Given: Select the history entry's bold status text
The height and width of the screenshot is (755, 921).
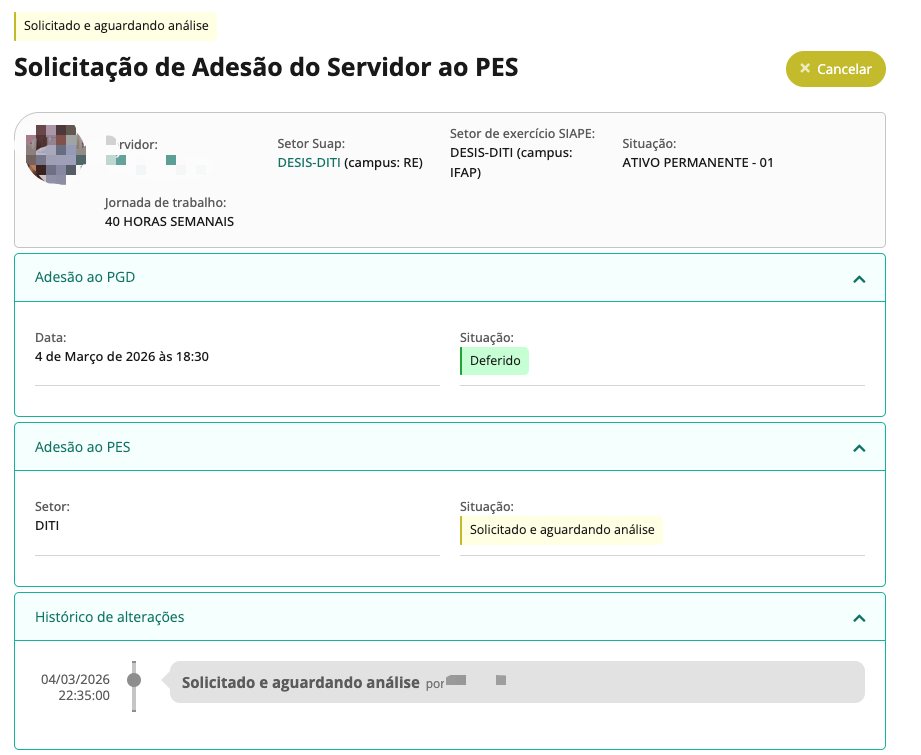Looking at the screenshot, I should pyautogui.click(x=300, y=683).
